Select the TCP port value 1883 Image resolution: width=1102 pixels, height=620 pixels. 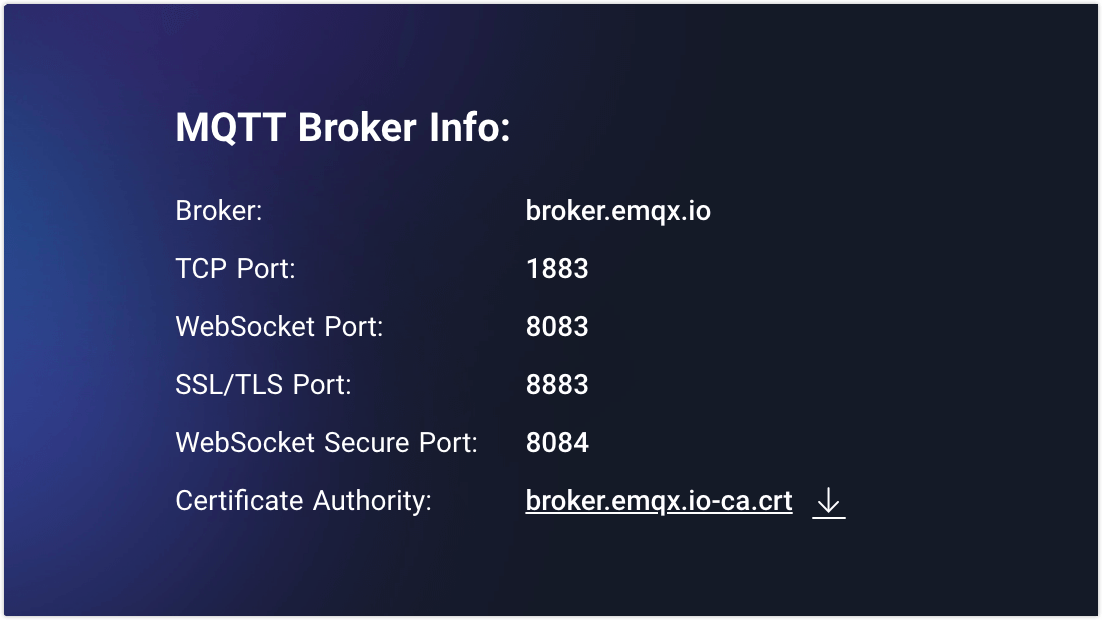pos(557,269)
